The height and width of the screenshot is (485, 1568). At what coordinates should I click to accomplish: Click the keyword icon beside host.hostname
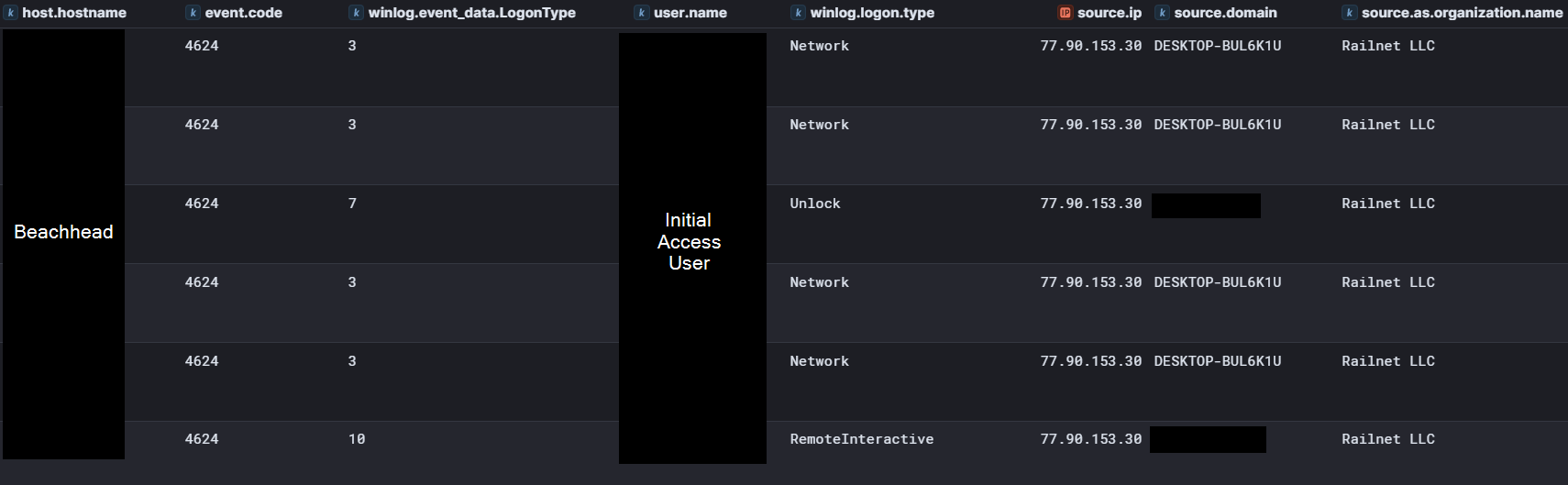[x=11, y=13]
